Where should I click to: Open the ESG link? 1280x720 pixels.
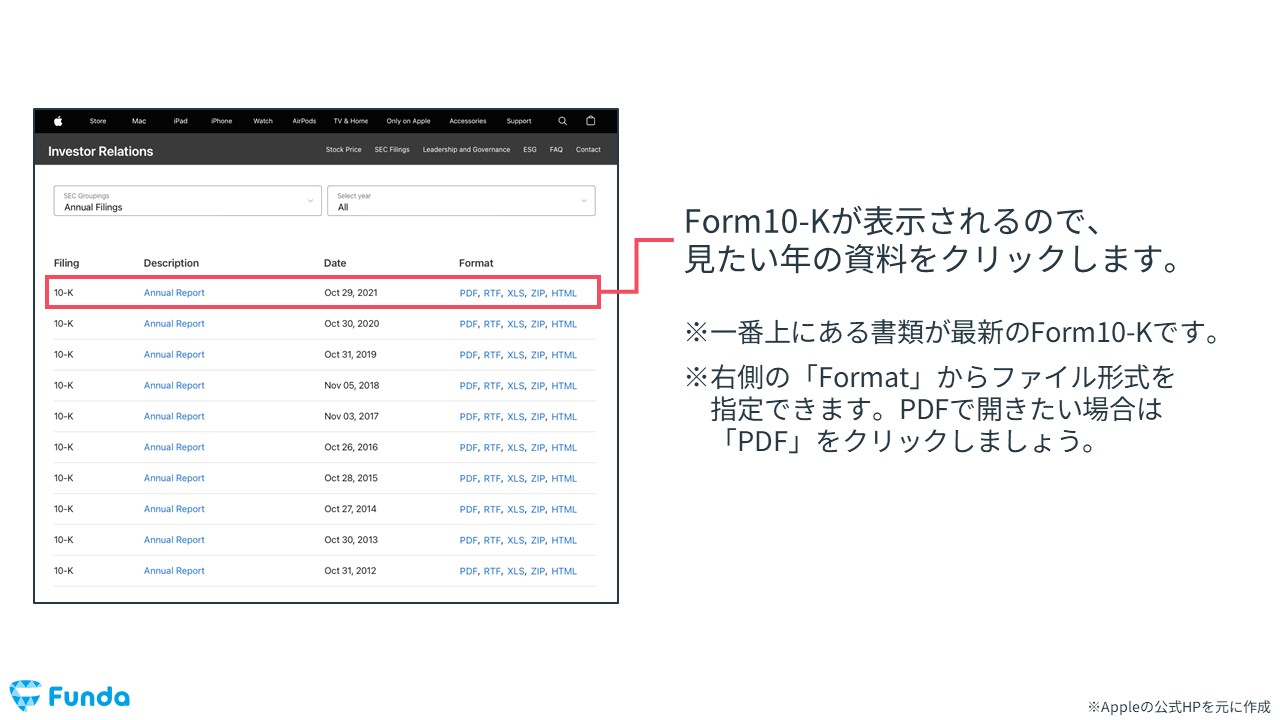coord(530,150)
